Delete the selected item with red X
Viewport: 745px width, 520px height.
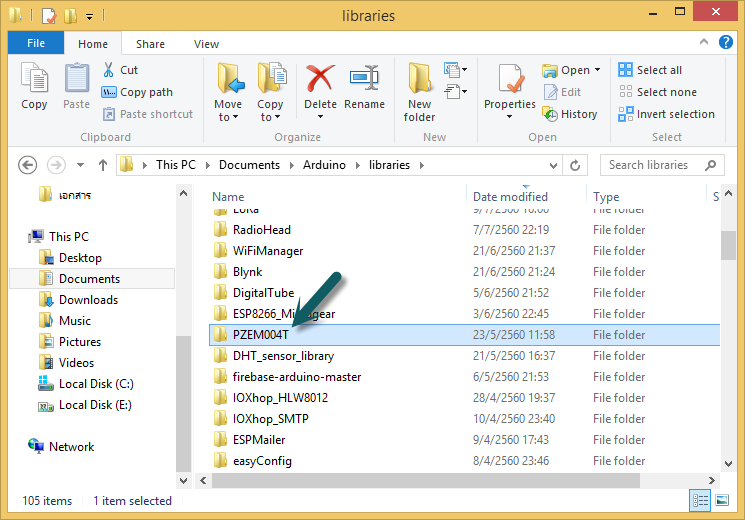click(320, 91)
